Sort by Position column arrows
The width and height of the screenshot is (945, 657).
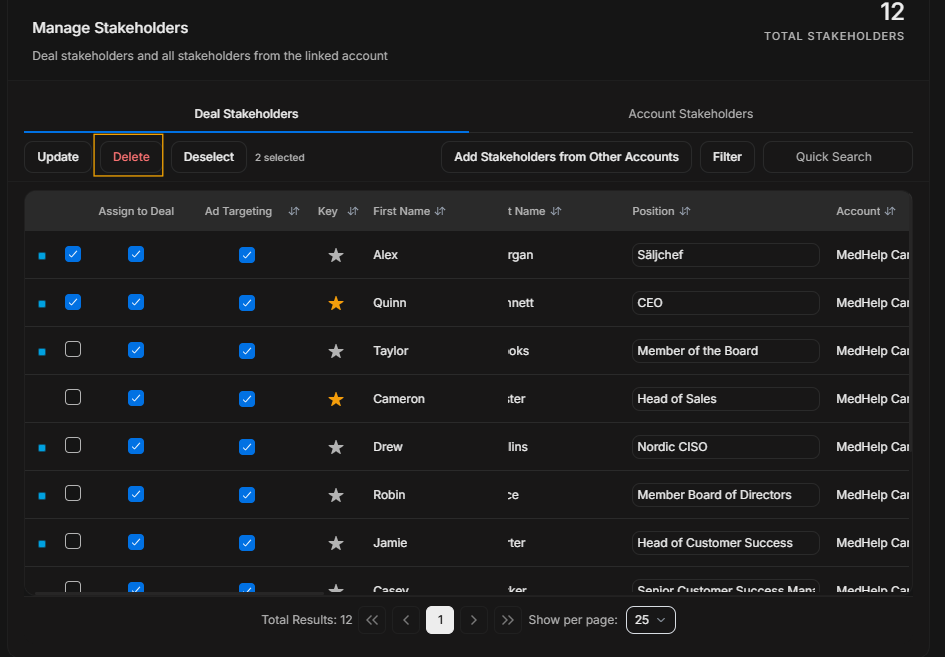pyautogui.click(x=685, y=211)
